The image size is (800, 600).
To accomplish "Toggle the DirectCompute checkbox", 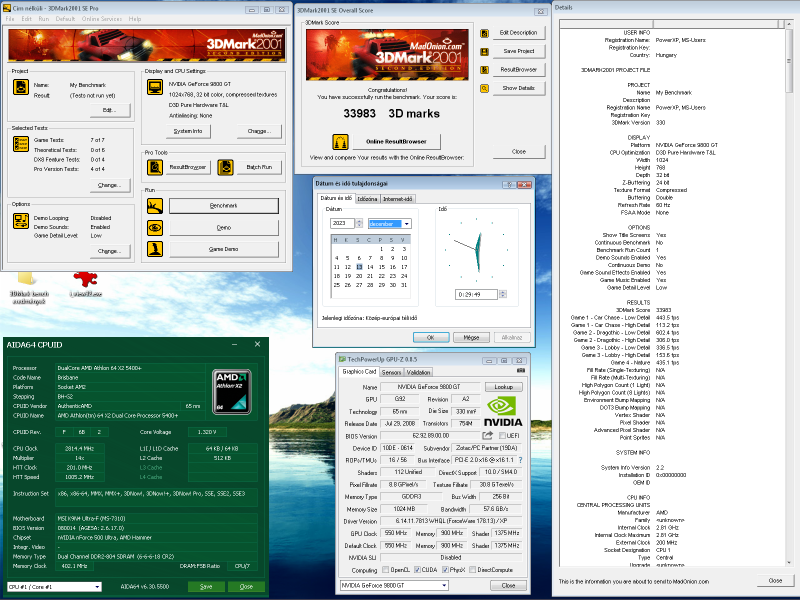I will 472,570.
